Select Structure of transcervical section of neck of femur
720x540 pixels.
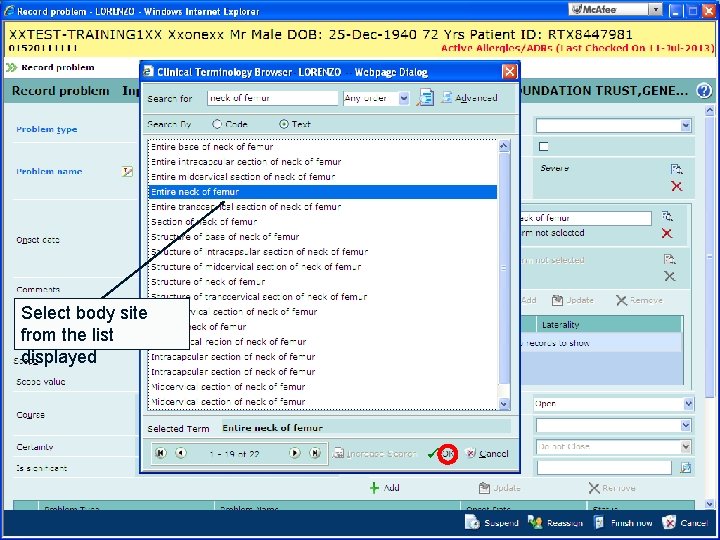point(323,297)
